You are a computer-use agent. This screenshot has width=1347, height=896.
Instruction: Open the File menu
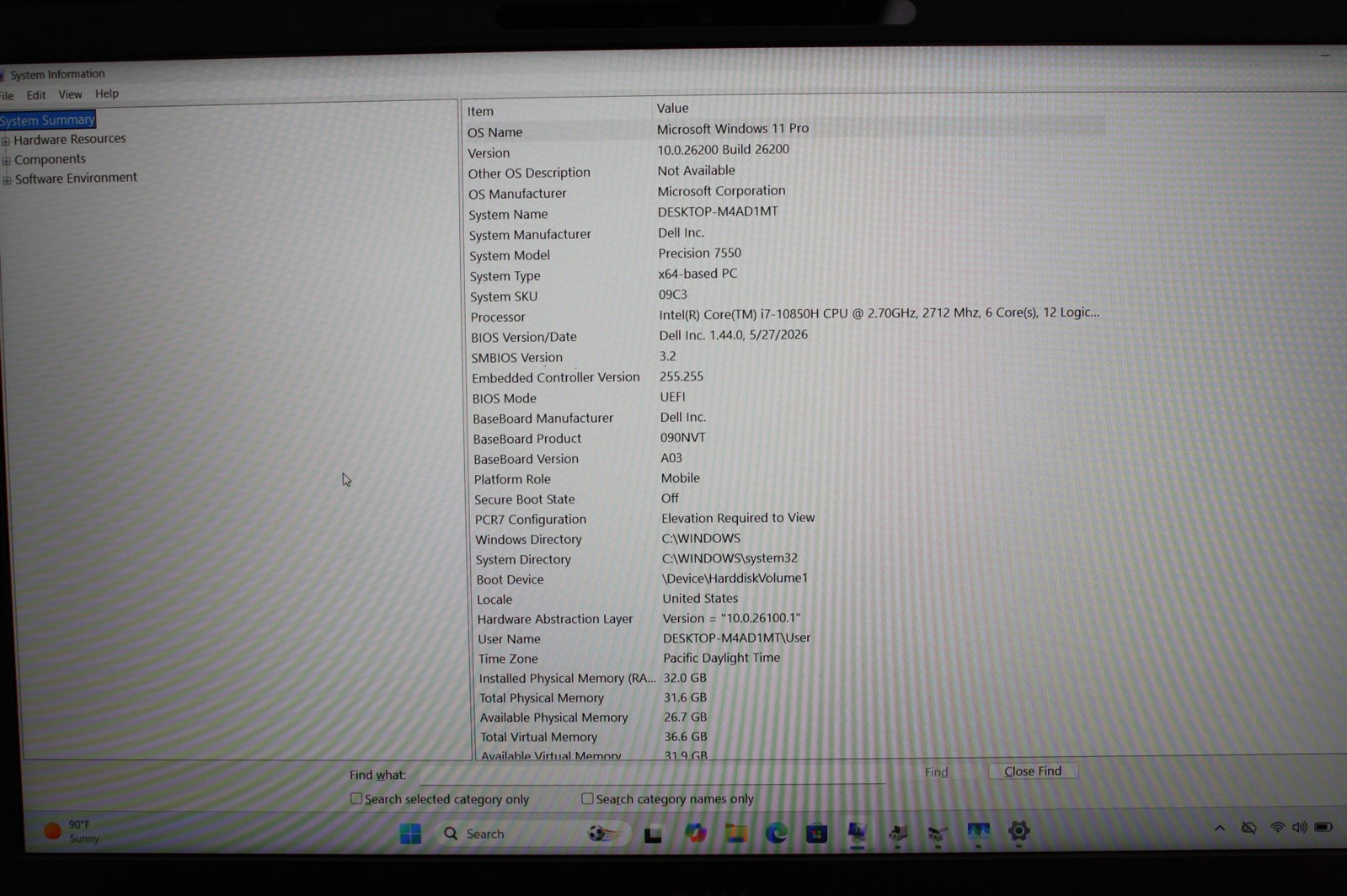7,96
